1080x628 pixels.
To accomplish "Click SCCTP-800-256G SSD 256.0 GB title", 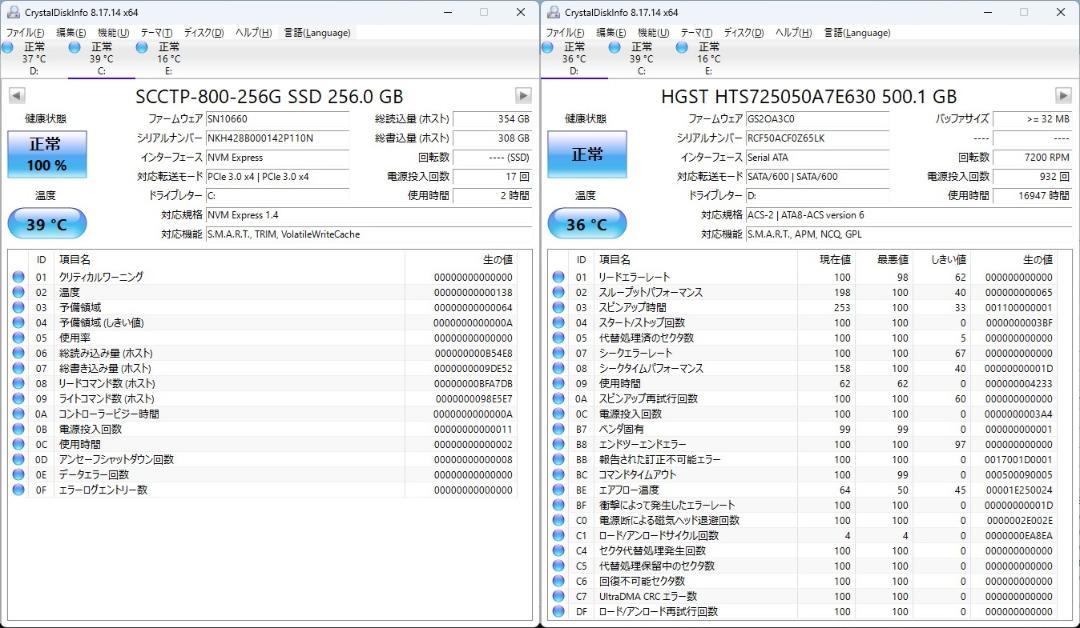I will [x=269, y=96].
